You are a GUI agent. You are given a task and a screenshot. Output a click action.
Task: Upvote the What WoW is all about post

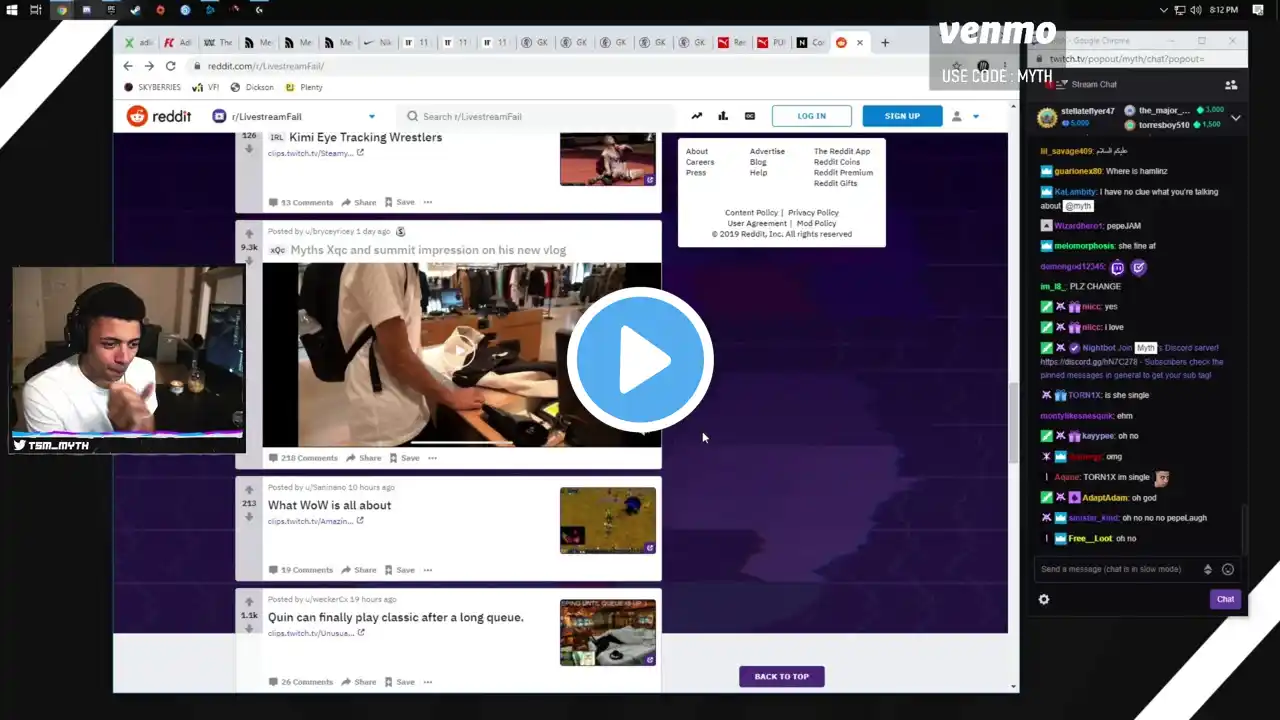tap(249, 490)
